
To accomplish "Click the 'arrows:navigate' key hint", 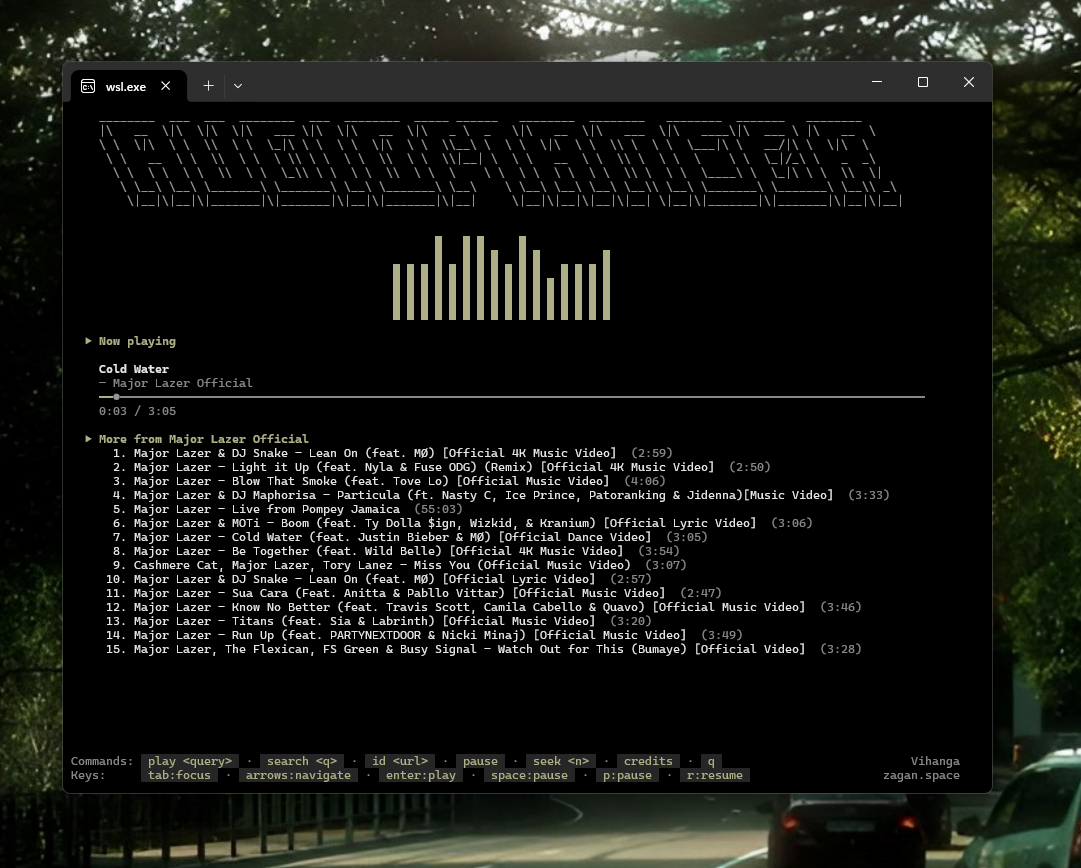I will (x=299, y=775).
